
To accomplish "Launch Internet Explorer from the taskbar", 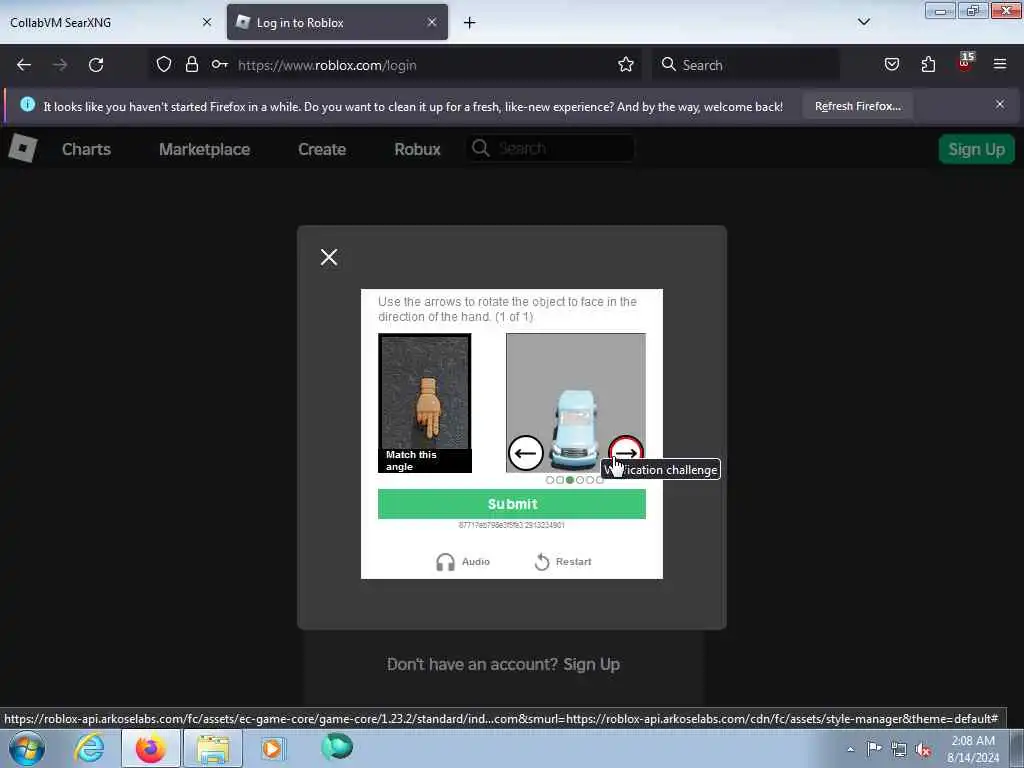I will point(89,748).
